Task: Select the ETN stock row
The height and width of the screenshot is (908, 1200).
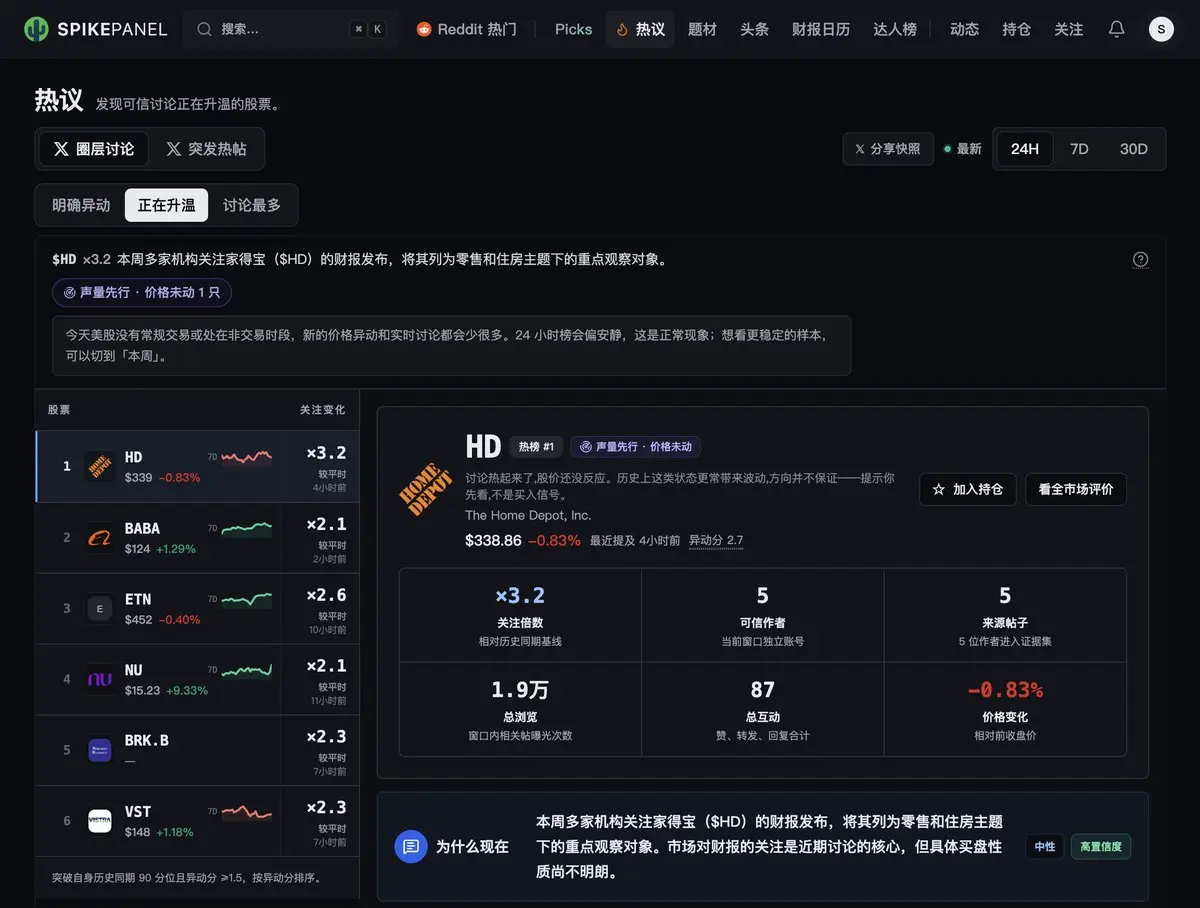Action: [x=197, y=608]
